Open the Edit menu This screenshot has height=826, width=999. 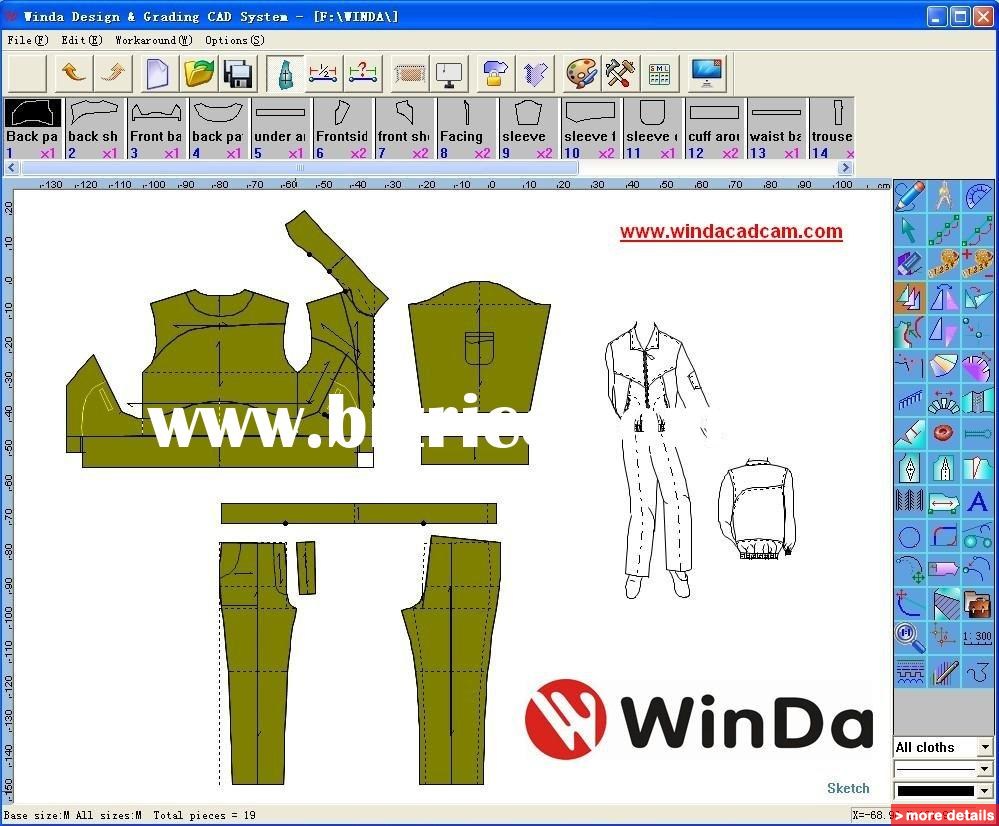click(x=82, y=40)
